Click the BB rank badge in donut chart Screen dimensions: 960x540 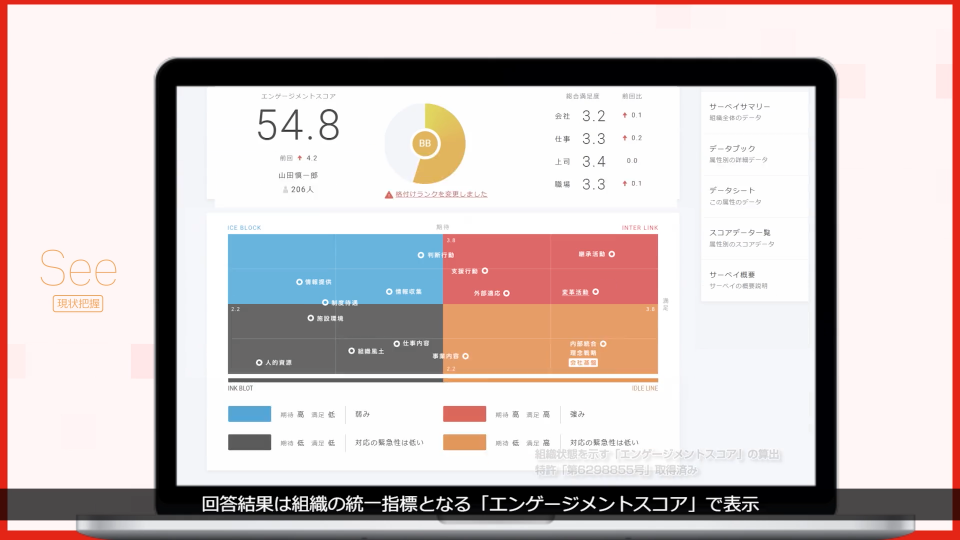[425, 144]
